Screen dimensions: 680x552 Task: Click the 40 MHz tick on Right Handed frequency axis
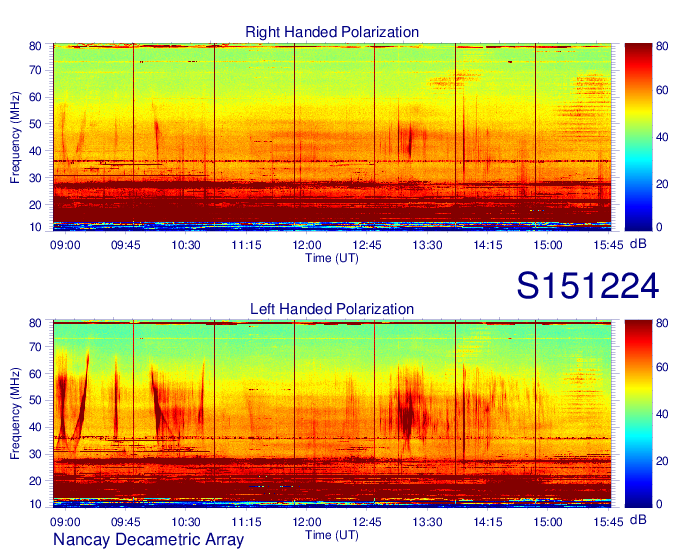click(35, 151)
